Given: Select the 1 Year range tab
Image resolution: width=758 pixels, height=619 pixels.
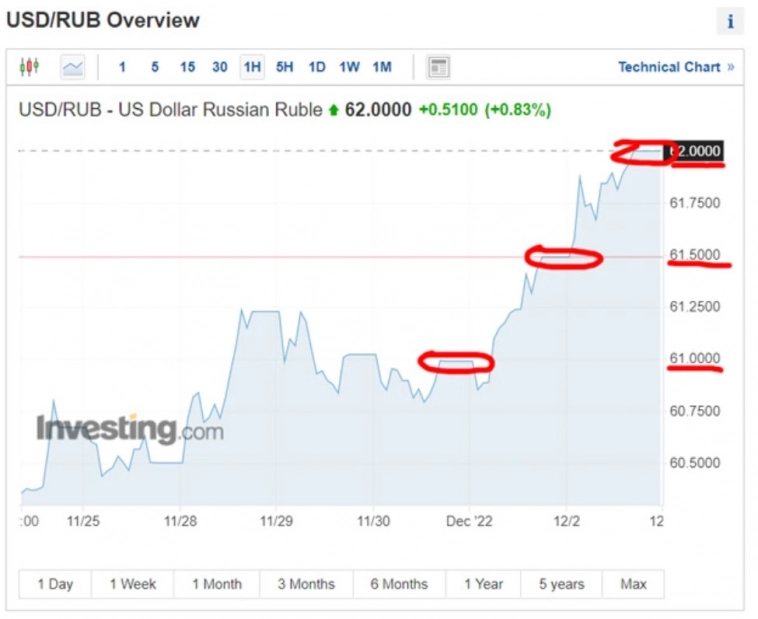Looking at the screenshot, I should point(483,584).
